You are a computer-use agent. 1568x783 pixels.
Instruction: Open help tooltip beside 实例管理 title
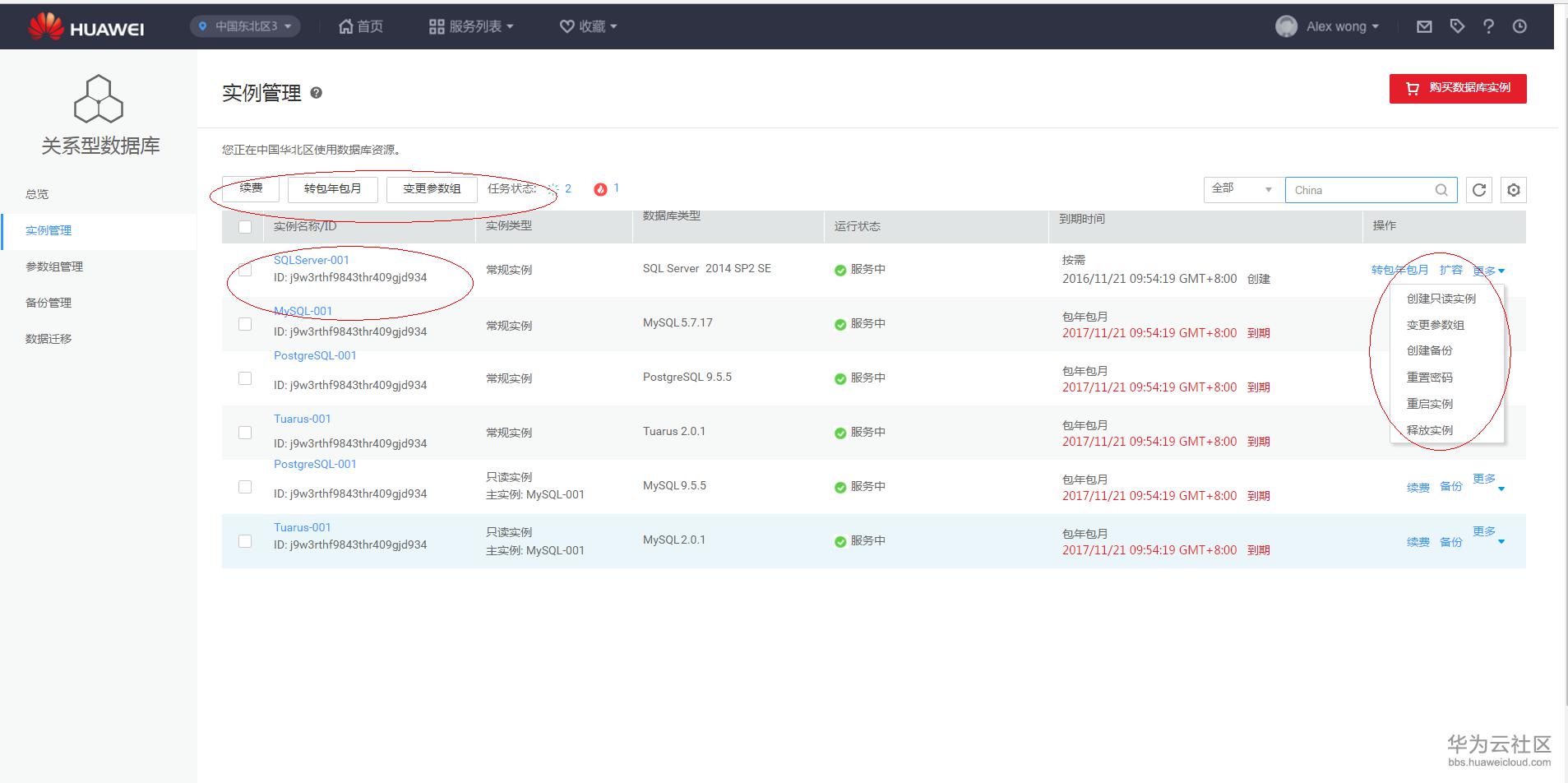316,93
